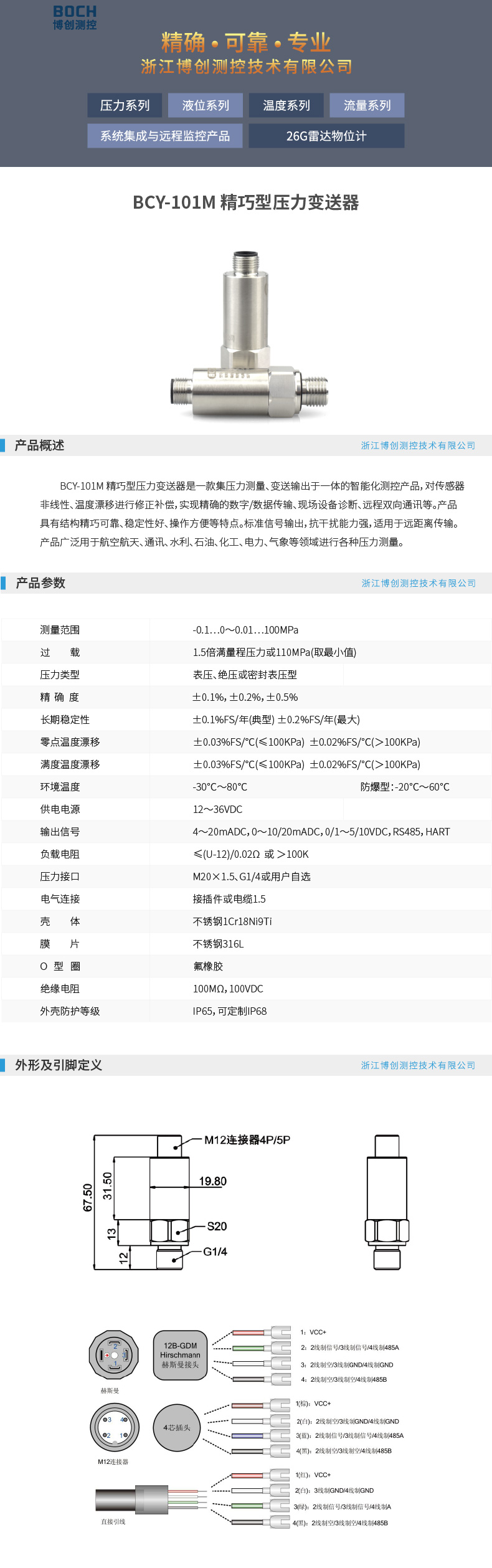Click the 4芯插头 circle badge
This screenshot has height=1568, width=492.
pyautogui.click(x=177, y=1427)
